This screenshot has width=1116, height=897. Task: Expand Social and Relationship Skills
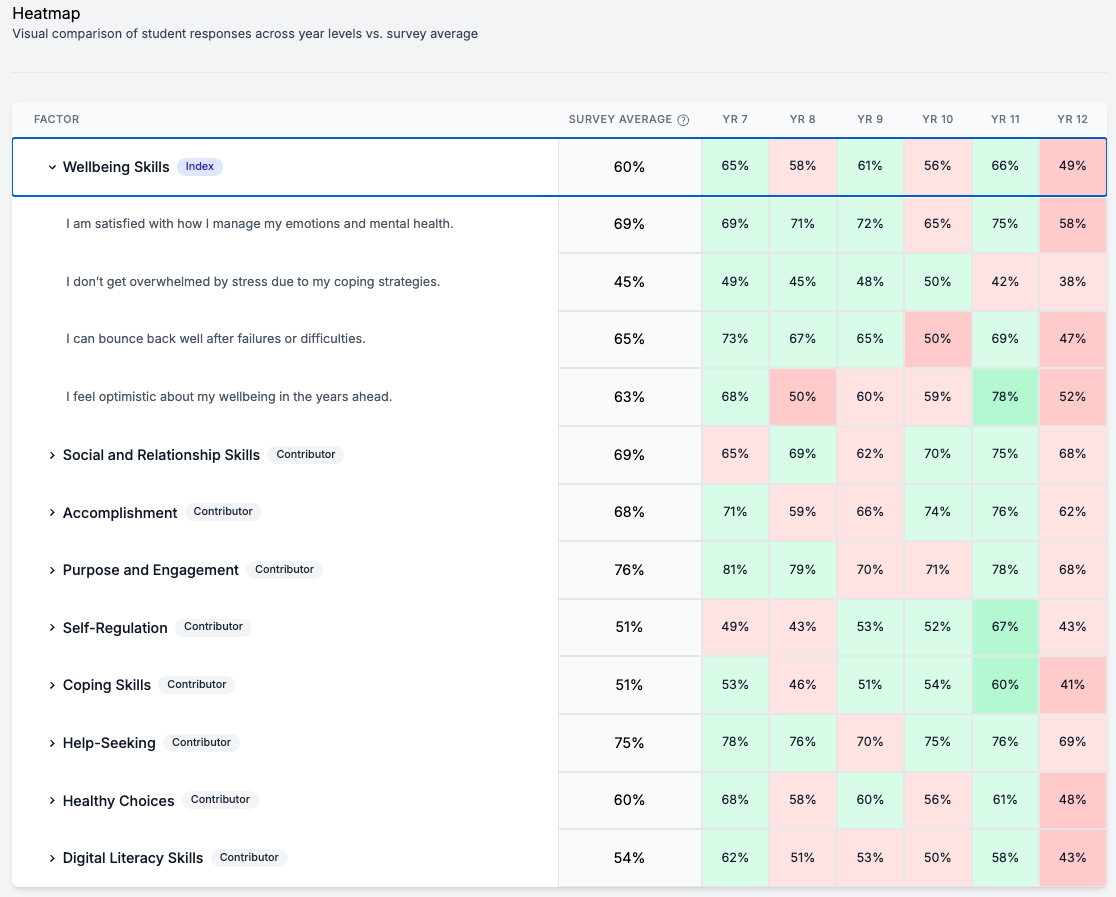(52, 454)
